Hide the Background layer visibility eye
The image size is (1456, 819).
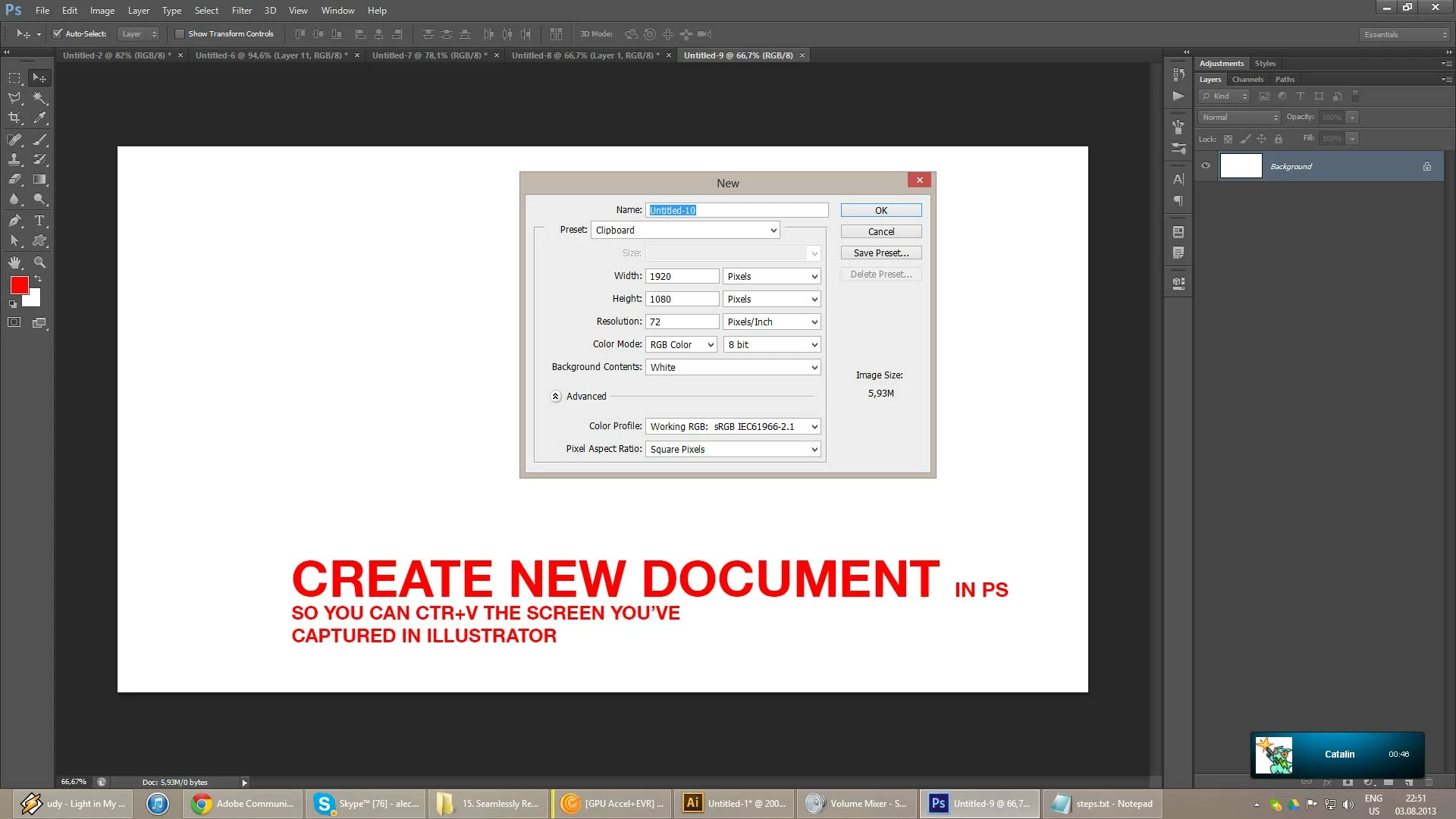tap(1206, 166)
